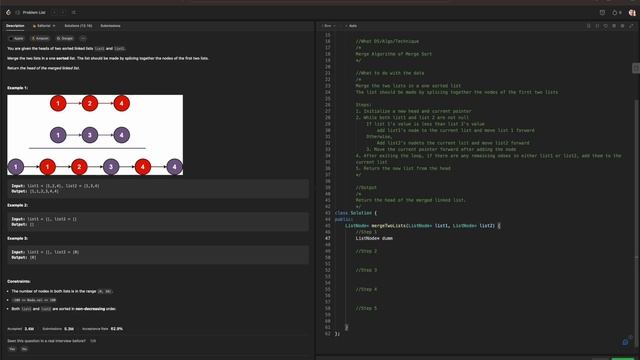Toggle the Auto option in the editor toolbar
Image resolution: width=640 pixels, height=360 pixels.
(x=351, y=26)
